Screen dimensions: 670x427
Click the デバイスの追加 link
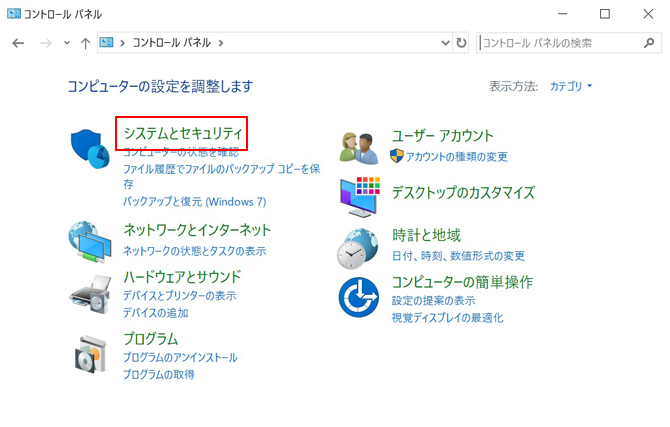[x=156, y=313]
